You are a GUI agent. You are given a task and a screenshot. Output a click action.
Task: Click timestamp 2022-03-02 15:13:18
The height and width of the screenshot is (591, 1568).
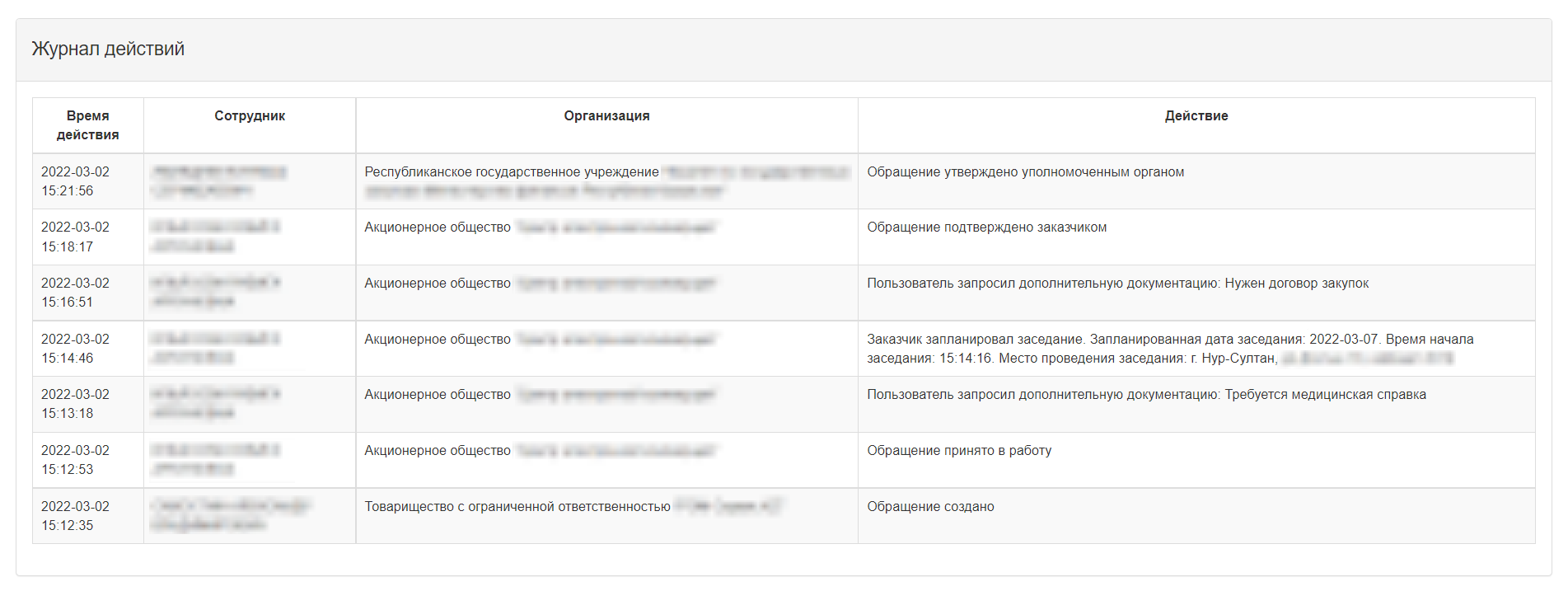coord(75,404)
